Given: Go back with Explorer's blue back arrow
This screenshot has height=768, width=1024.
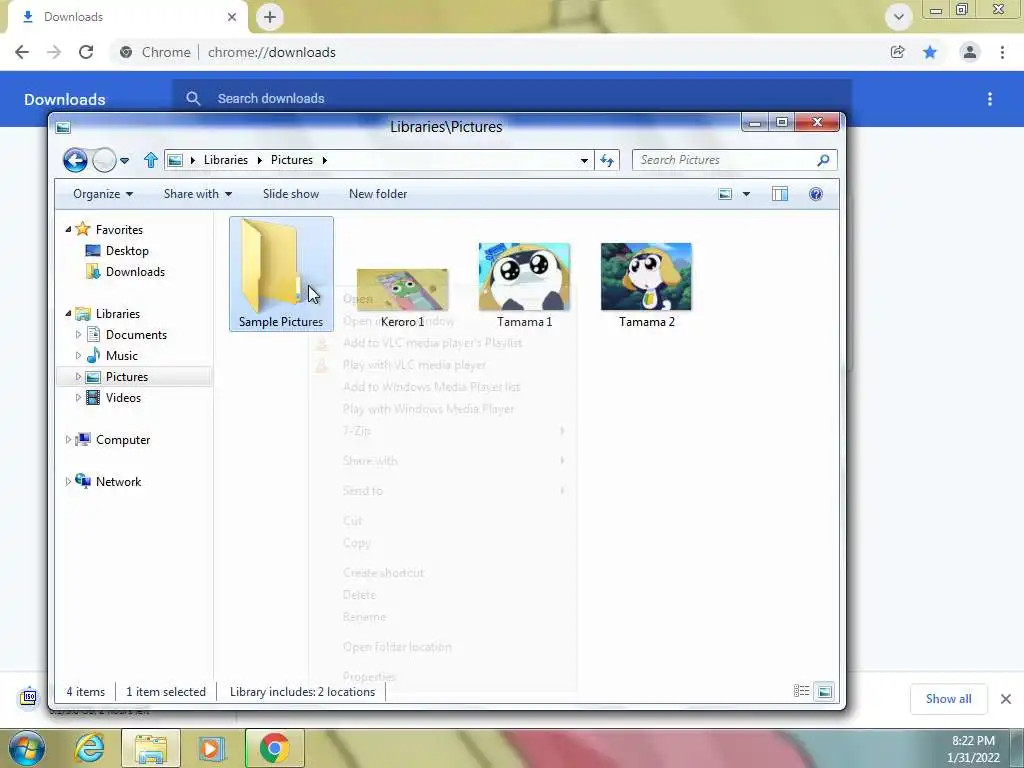Looking at the screenshot, I should tap(75, 160).
